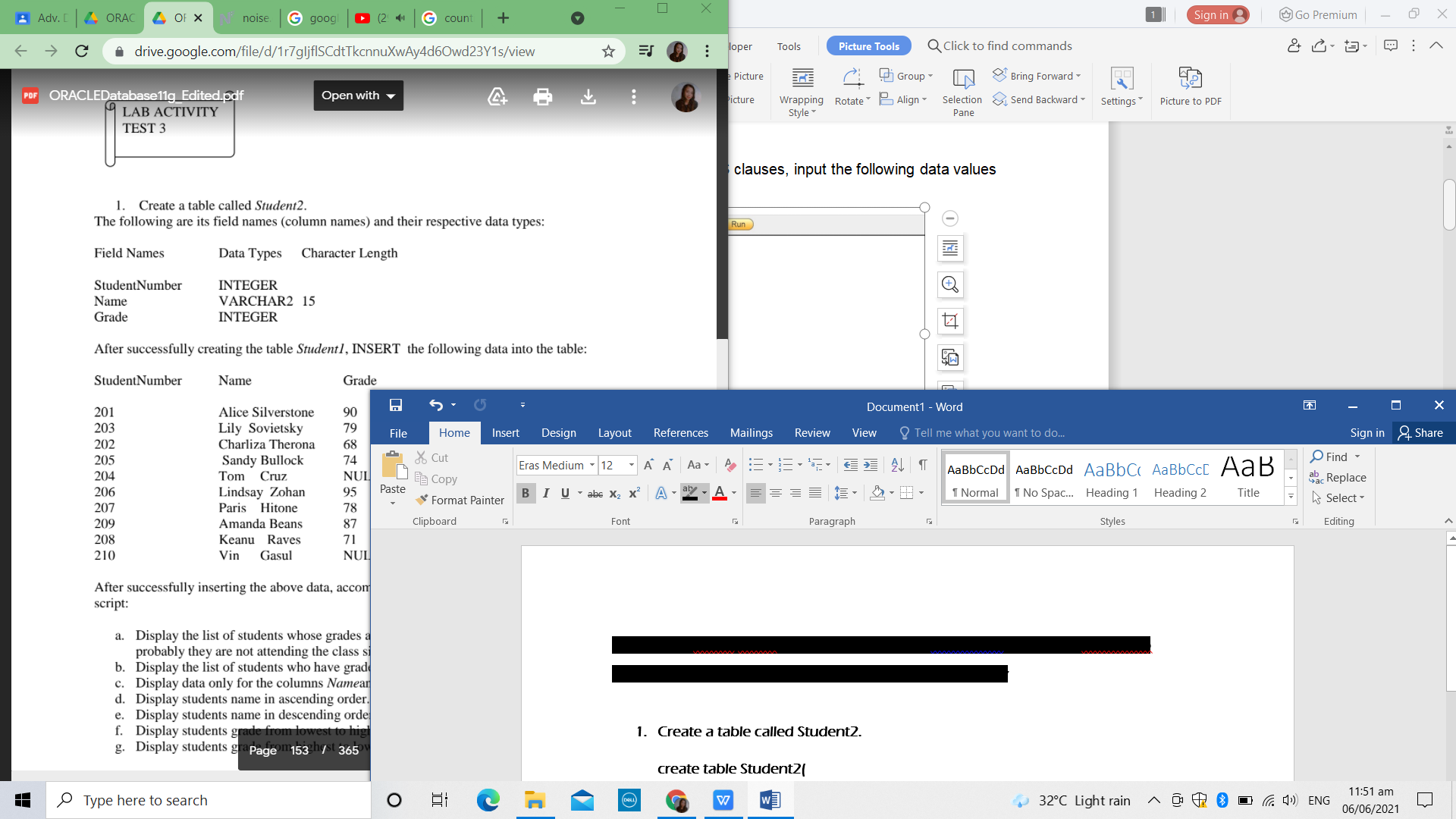Screen dimensions: 1456x819
Task: Open Change Case dropdown in Word
Action: pyautogui.click(x=698, y=465)
